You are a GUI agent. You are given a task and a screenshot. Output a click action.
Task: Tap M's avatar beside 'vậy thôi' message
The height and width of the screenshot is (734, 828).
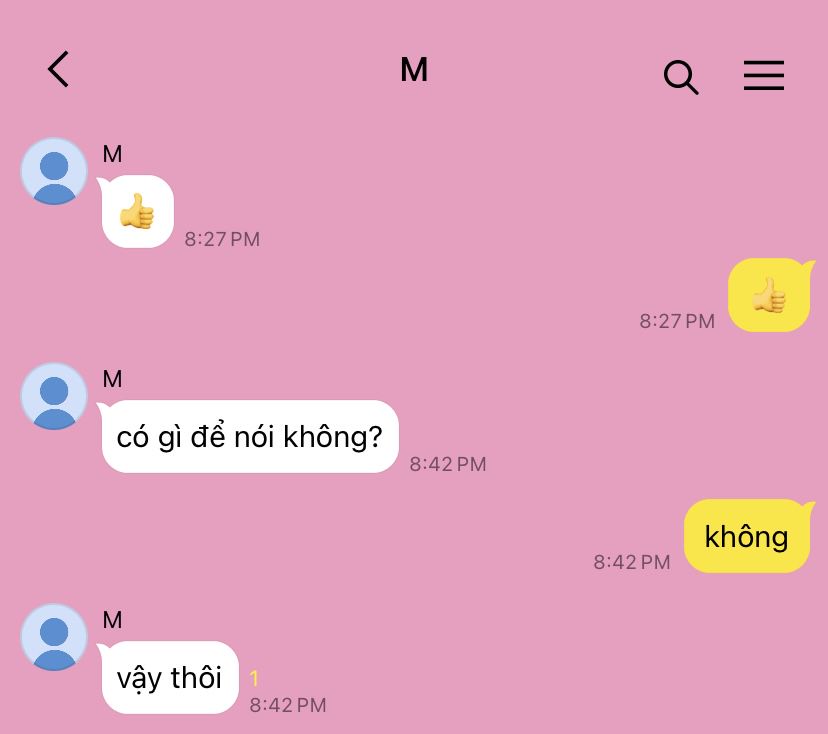(54, 637)
